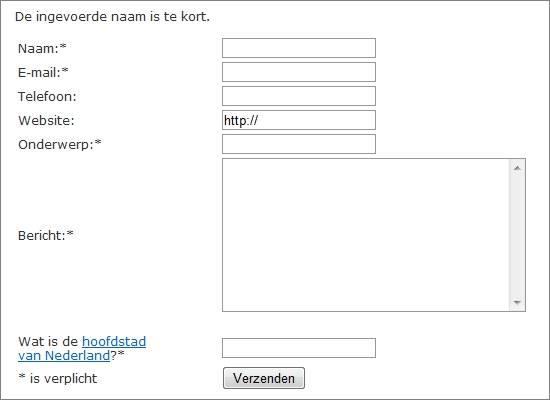
Task: Click the Telefoon: label
Action: point(47,96)
